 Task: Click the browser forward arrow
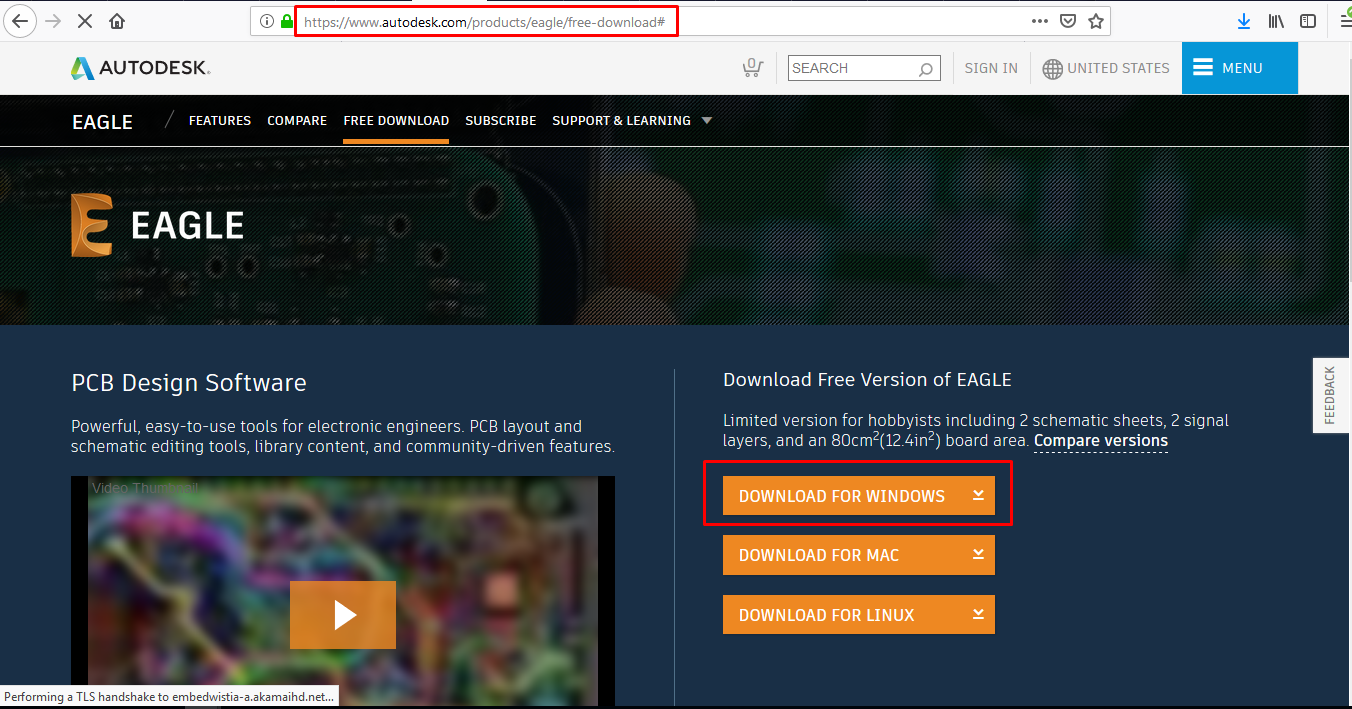point(53,21)
